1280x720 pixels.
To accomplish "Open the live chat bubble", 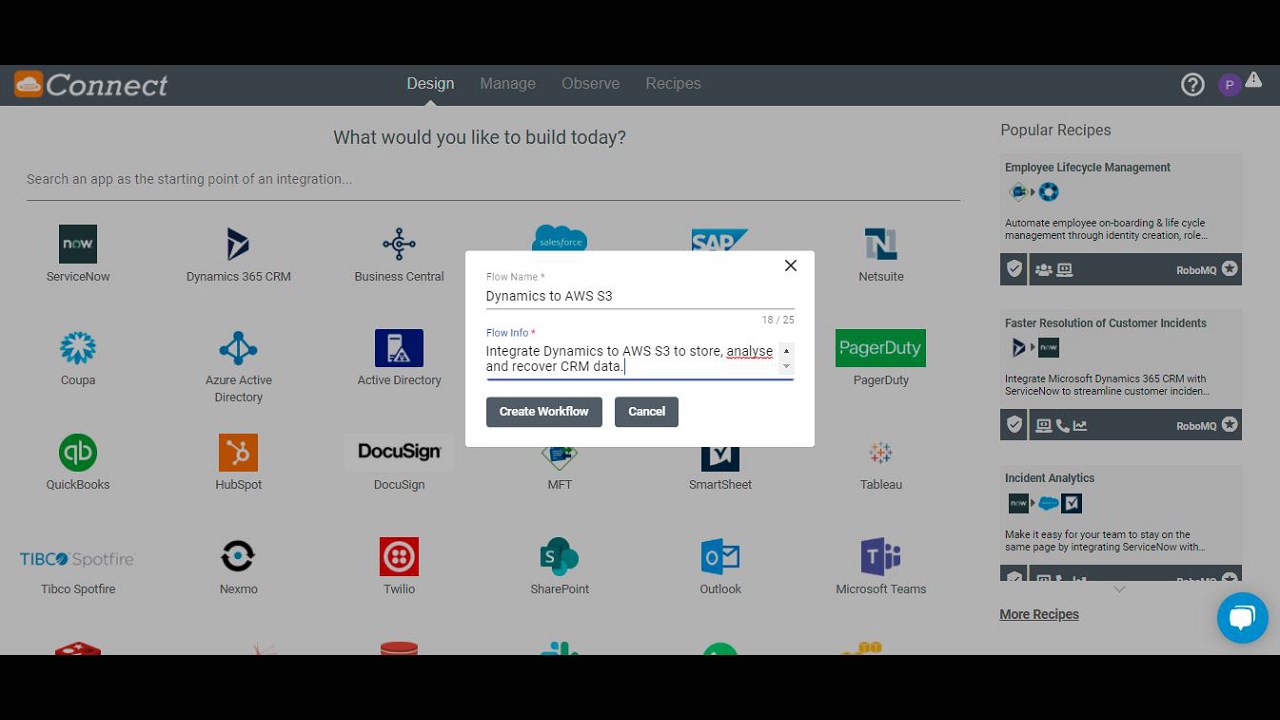I will [x=1242, y=617].
